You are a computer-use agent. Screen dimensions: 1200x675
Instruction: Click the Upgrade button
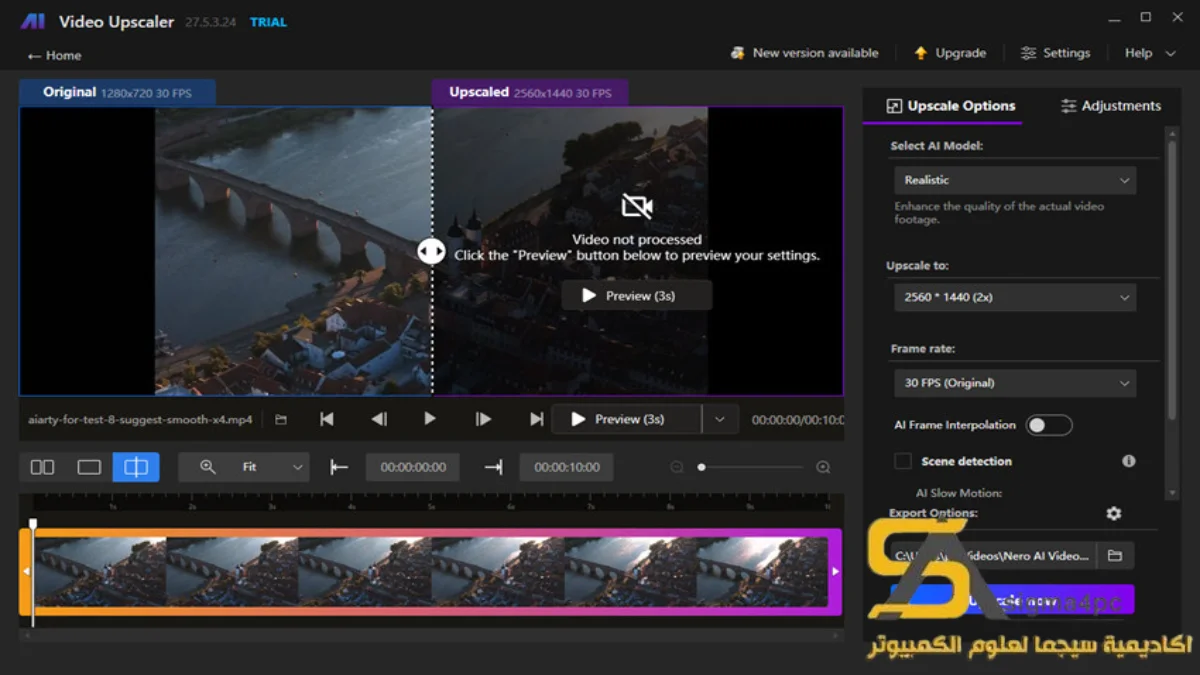point(950,53)
